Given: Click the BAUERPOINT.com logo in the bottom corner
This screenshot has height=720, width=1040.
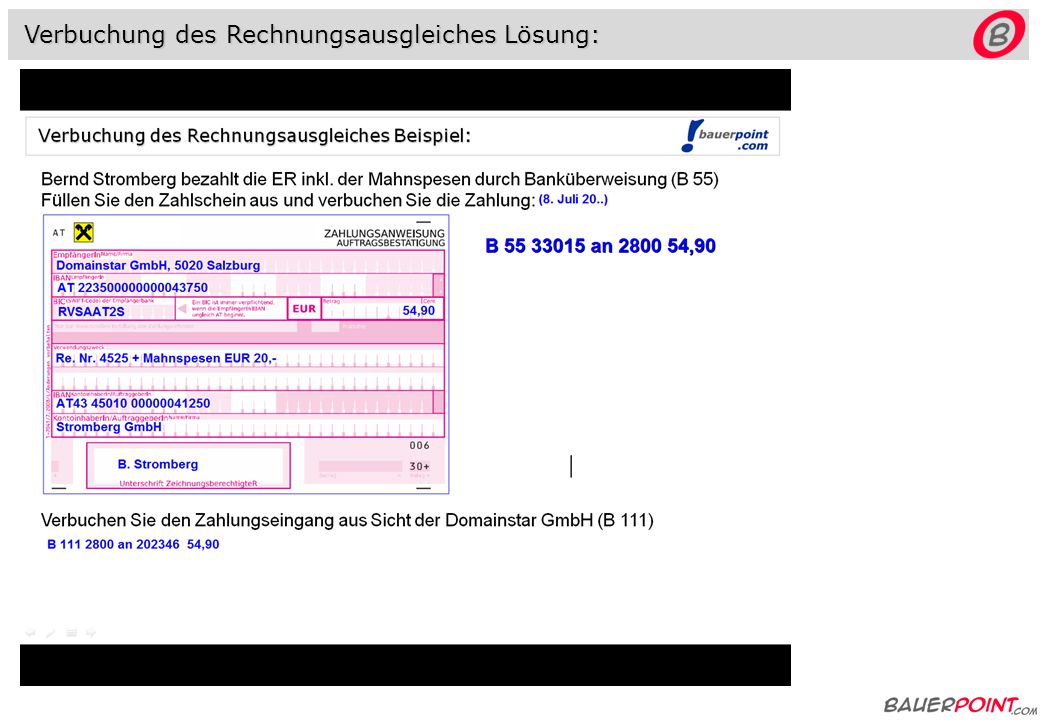Looking at the screenshot, I should [960, 704].
